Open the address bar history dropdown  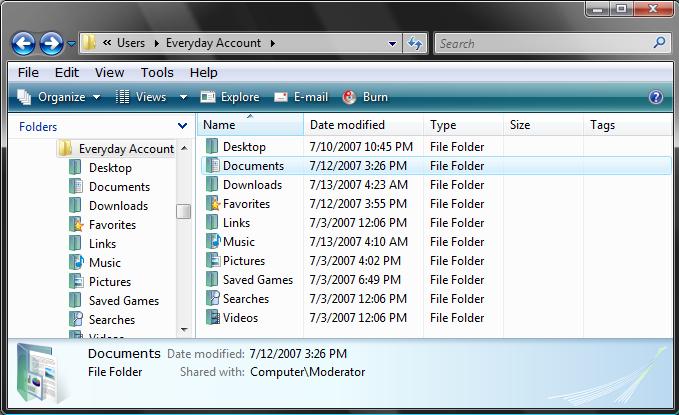392,43
